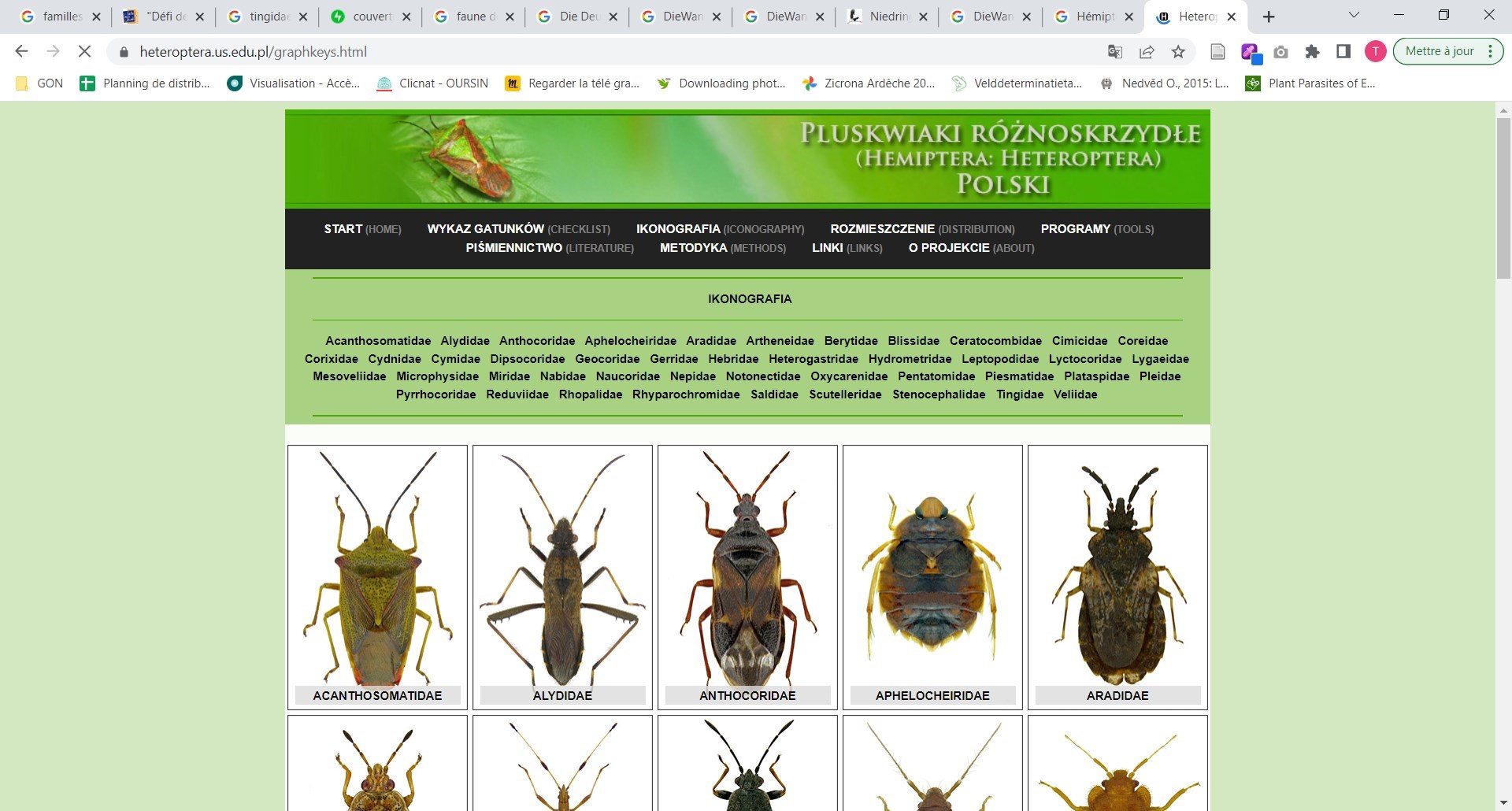Switch to the "faune d" tab
The height and width of the screenshot is (811, 1512).
(474, 17)
